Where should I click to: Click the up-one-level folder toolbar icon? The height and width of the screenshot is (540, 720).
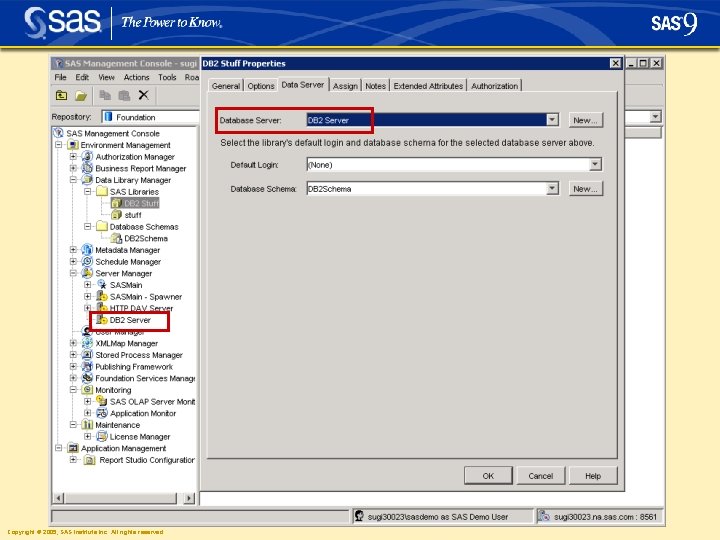(x=61, y=96)
